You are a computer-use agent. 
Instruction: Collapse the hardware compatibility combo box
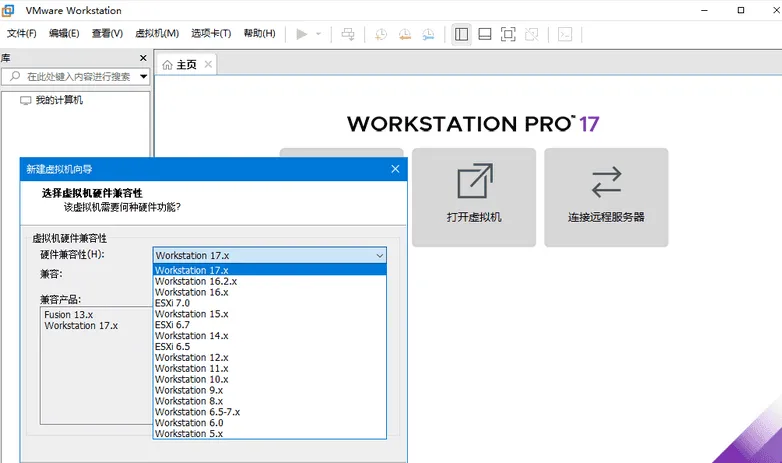[379, 256]
